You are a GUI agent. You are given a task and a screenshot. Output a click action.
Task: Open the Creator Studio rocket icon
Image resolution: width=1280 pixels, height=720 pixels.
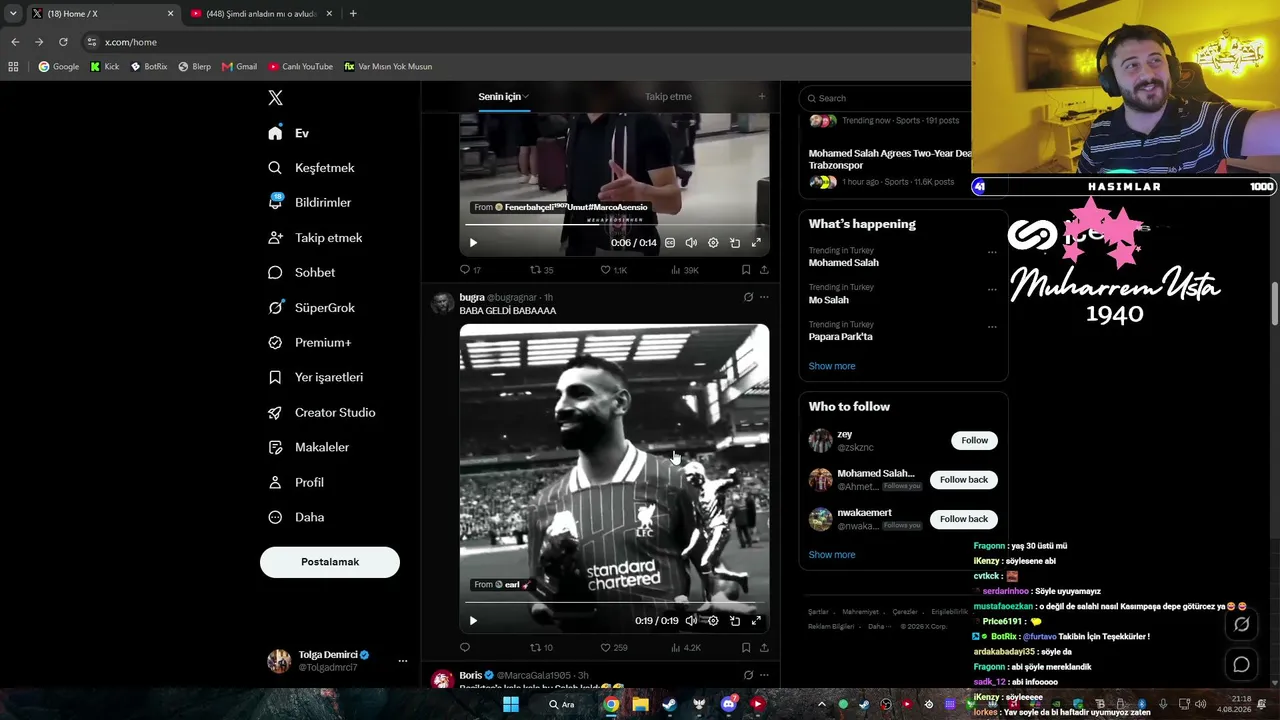tap(275, 412)
